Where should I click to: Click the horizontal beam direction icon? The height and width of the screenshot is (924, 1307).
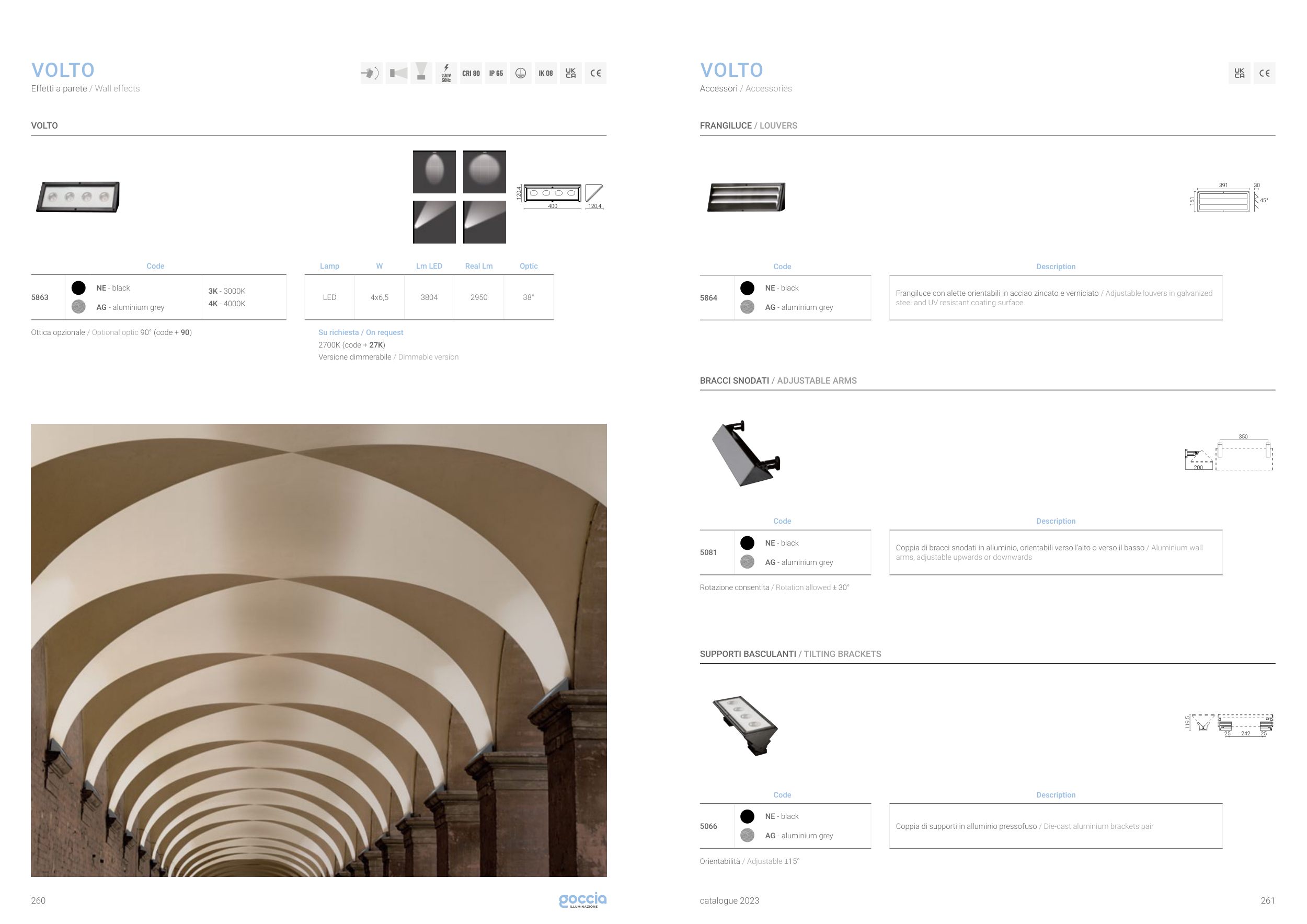point(397,73)
